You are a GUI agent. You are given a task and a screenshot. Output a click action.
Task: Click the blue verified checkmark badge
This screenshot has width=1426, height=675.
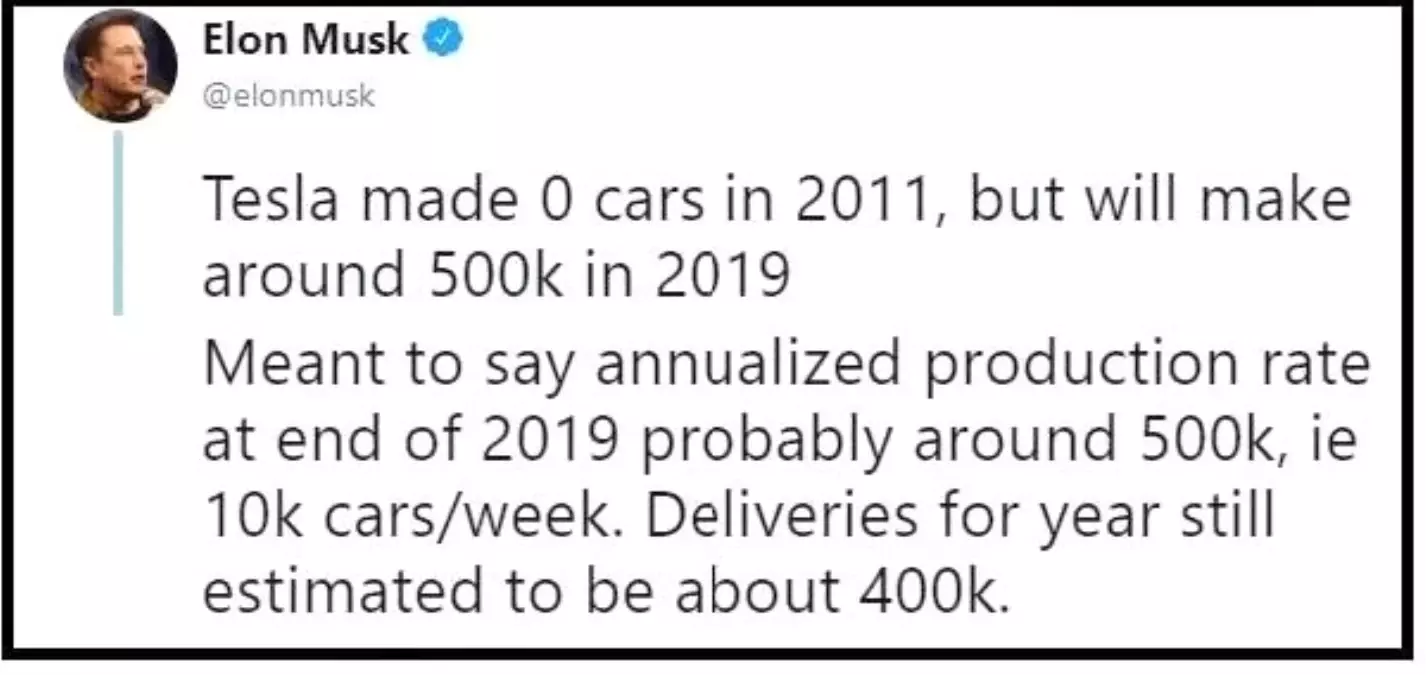pyautogui.click(x=446, y=41)
